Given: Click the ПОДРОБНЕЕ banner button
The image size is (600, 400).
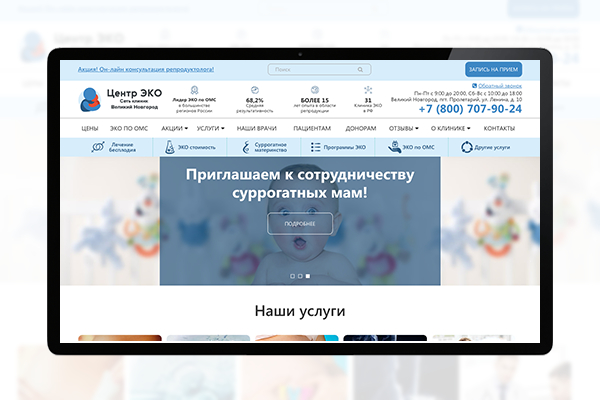Looking at the screenshot, I should [300, 224].
